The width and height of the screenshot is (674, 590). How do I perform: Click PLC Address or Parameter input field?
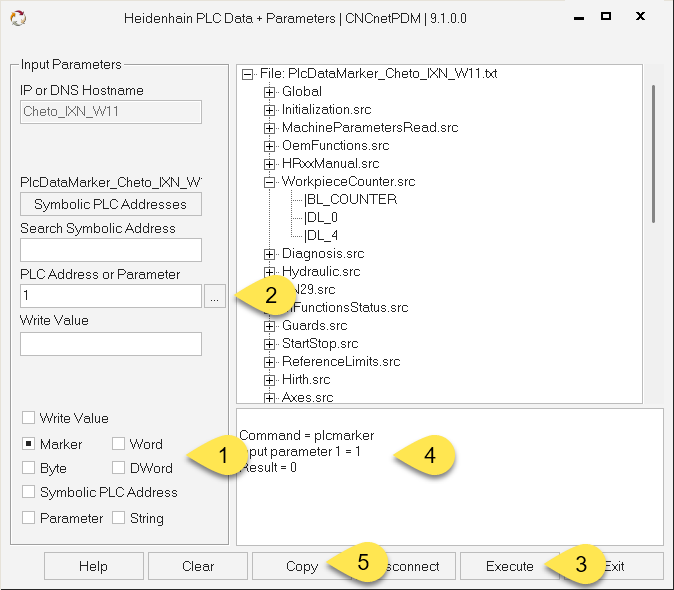coord(111,296)
